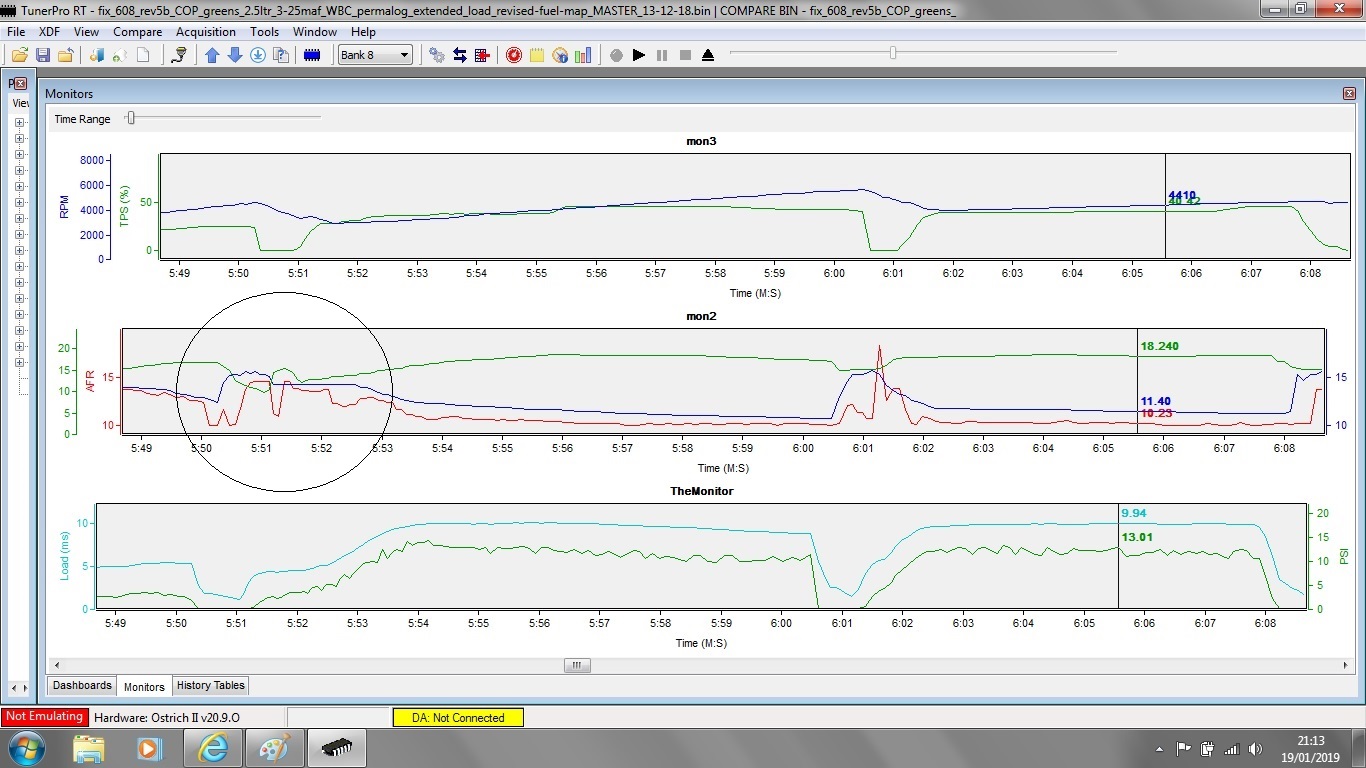Click the globe info icon

pos(560,55)
